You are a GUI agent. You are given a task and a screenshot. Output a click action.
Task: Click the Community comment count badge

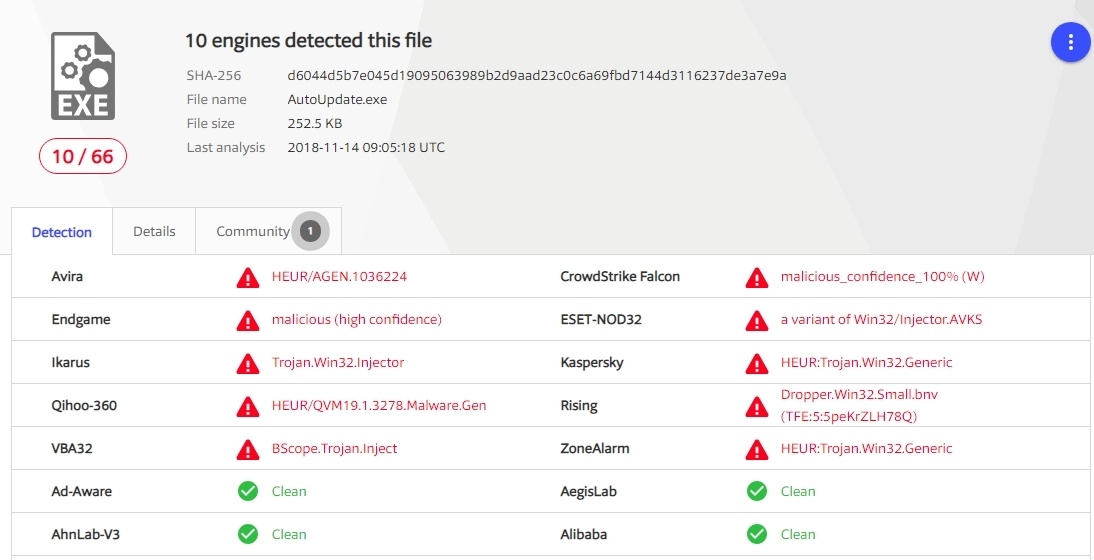click(x=310, y=232)
